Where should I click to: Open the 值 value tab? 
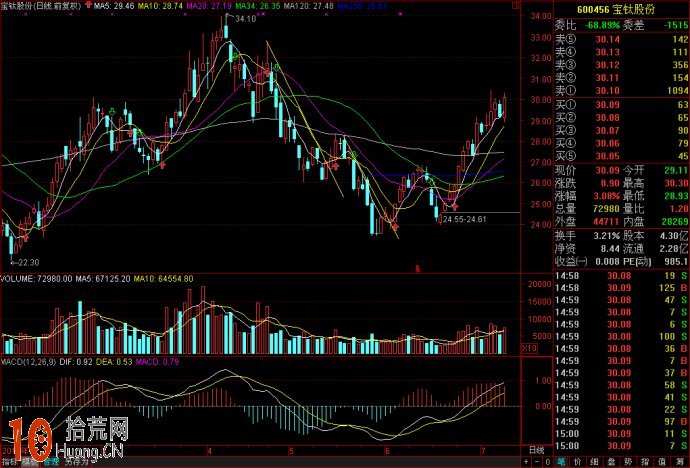[x=661, y=462]
